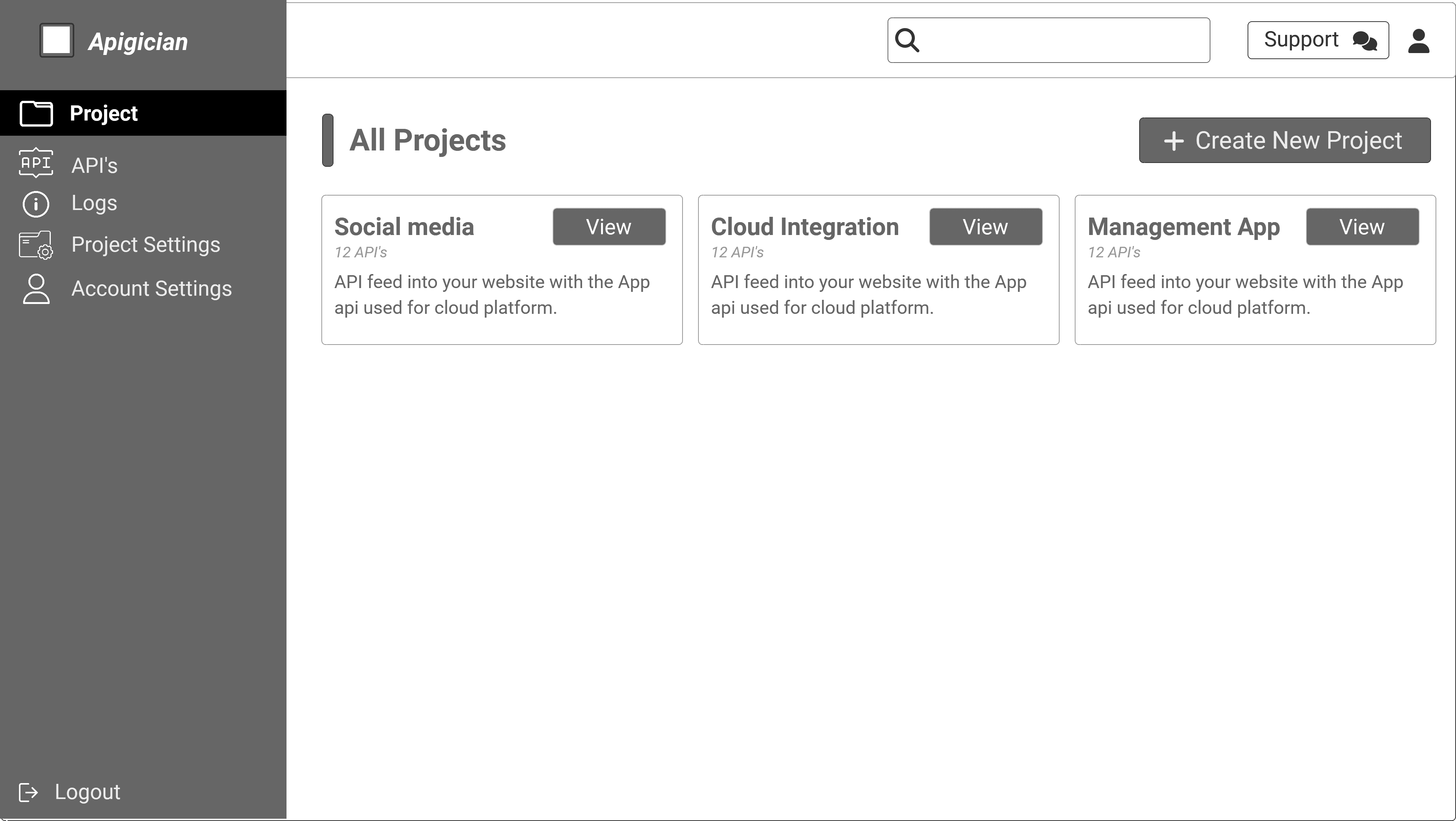Screen dimensions: 1456x821
Task: View the Cloud Integration project
Action: (x=985, y=227)
